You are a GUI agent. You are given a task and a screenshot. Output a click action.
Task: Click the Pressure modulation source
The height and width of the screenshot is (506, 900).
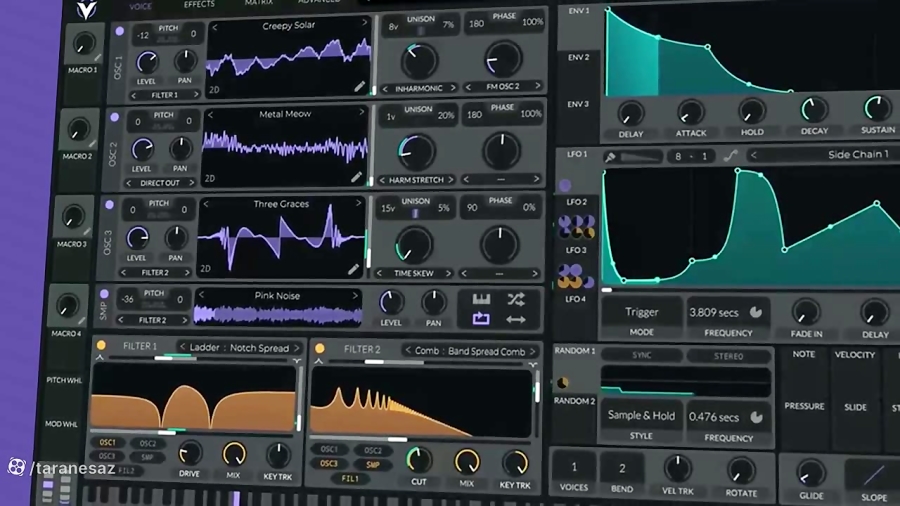pyautogui.click(x=804, y=406)
